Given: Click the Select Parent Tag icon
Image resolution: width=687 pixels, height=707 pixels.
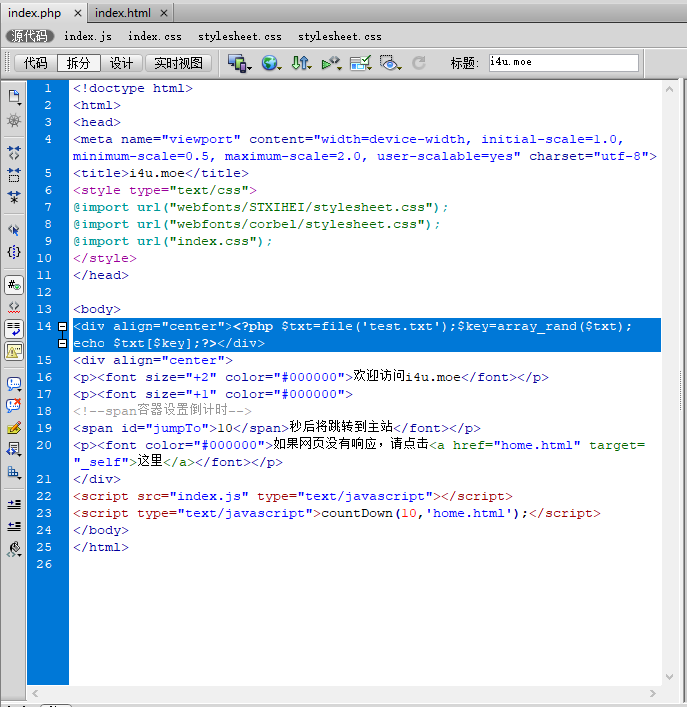Looking at the screenshot, I should click(x=14, y=229).
